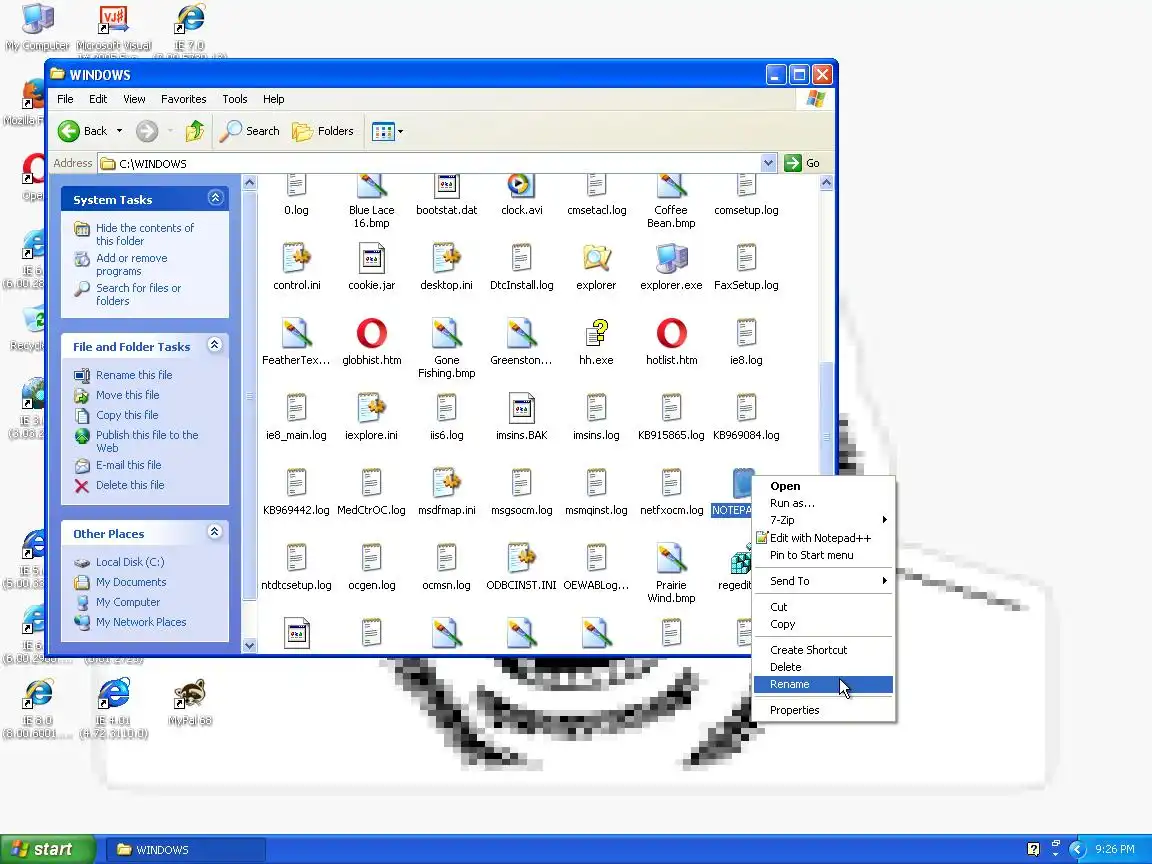
Task: Choose Copy in the context menu
Action: coord(823,624)
